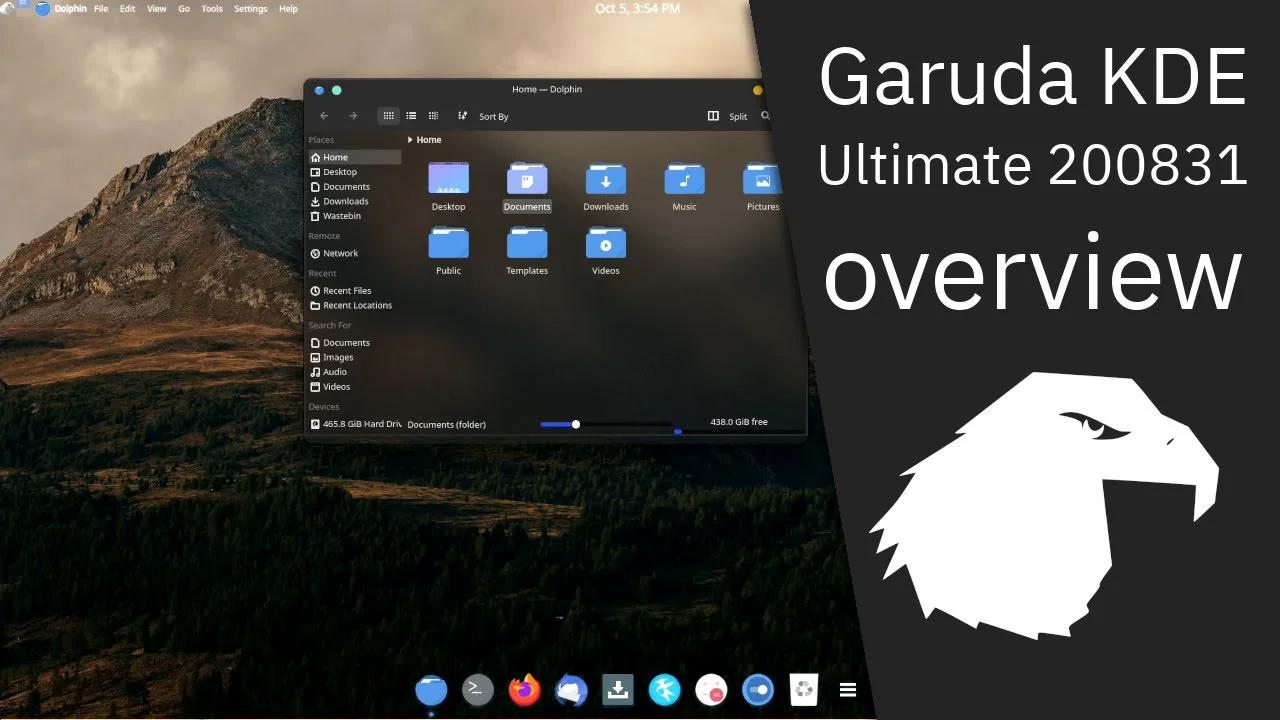The height and width of the screenshot is (720, 1280).
Task: Adjust the icon zoom slider in status bar
Action: [575, 424]
